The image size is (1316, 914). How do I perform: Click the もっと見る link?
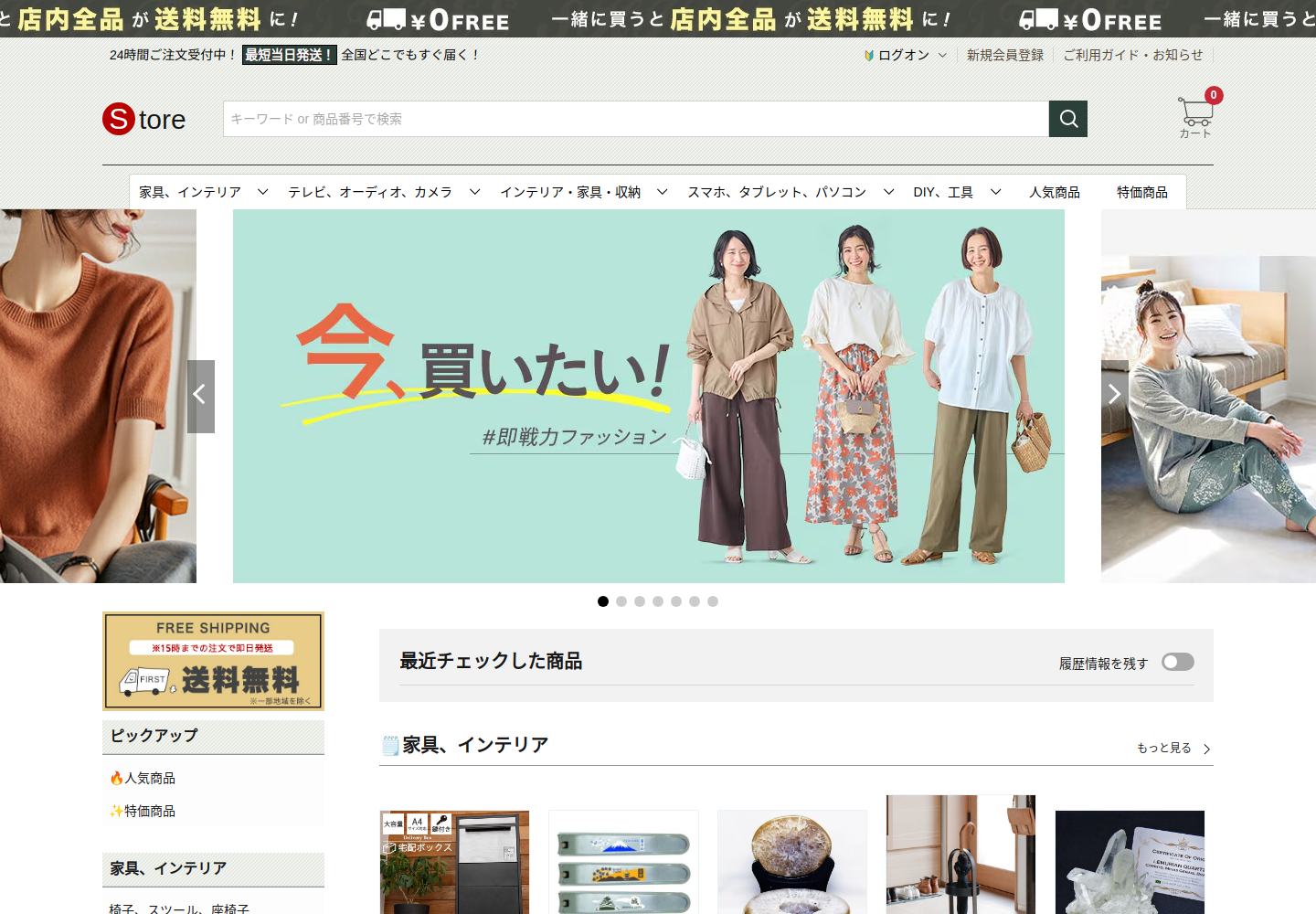point(1164,749)
